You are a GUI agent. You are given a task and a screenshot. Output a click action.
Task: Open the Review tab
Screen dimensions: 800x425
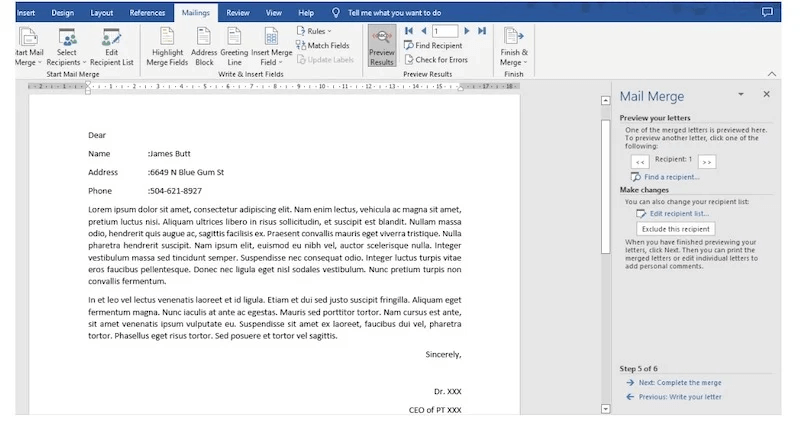point(238,13)
